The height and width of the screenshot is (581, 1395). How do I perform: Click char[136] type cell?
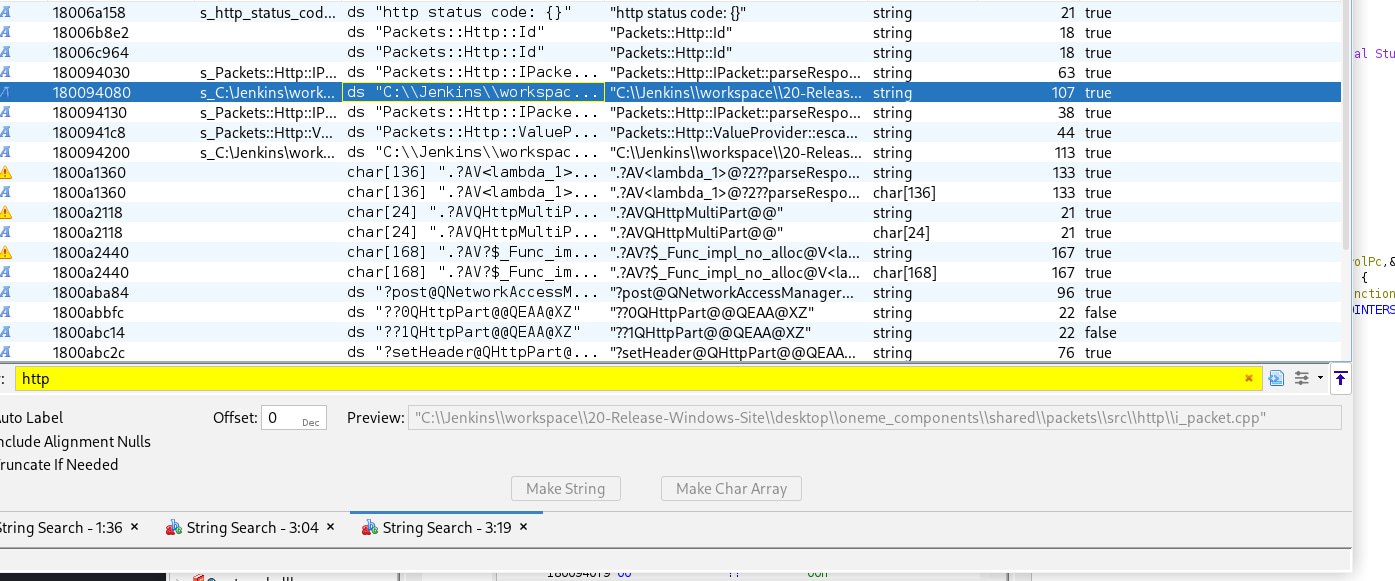904,193
